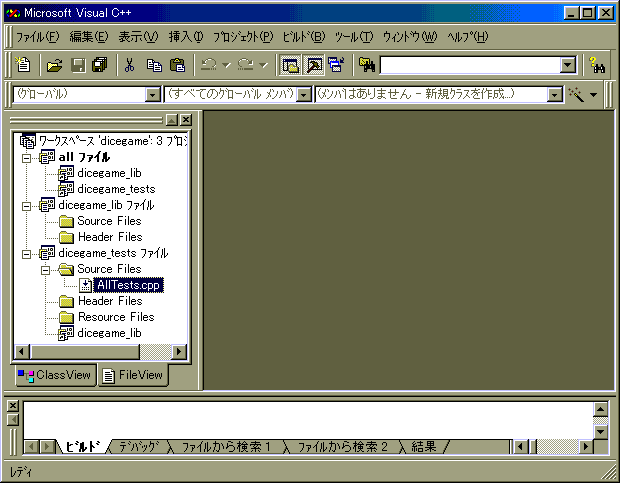Switch to the ClassView tab
Image resolution: width=620 pixels, height=483 pixels.
point(55,375)
